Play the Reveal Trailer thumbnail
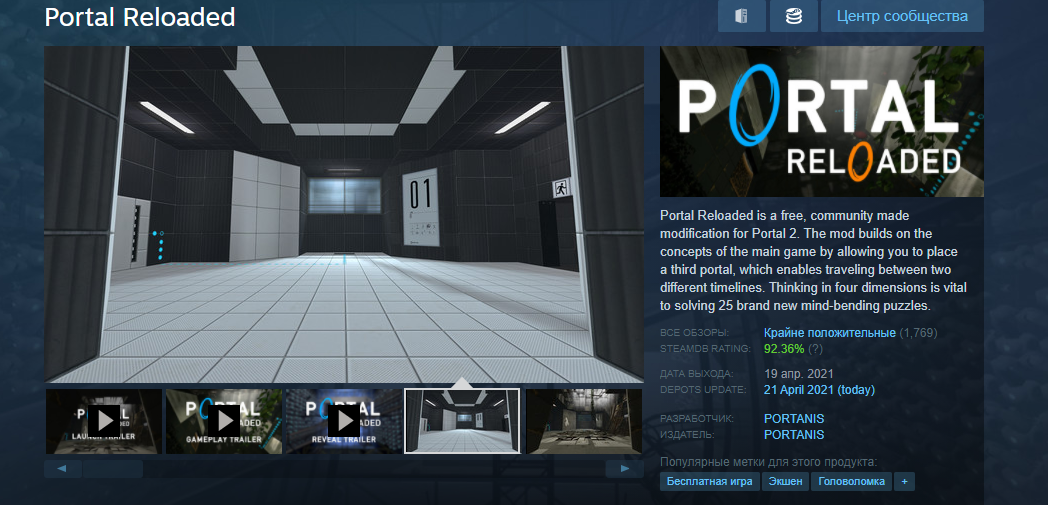The image size is (1048, 505). coord(344,422)
